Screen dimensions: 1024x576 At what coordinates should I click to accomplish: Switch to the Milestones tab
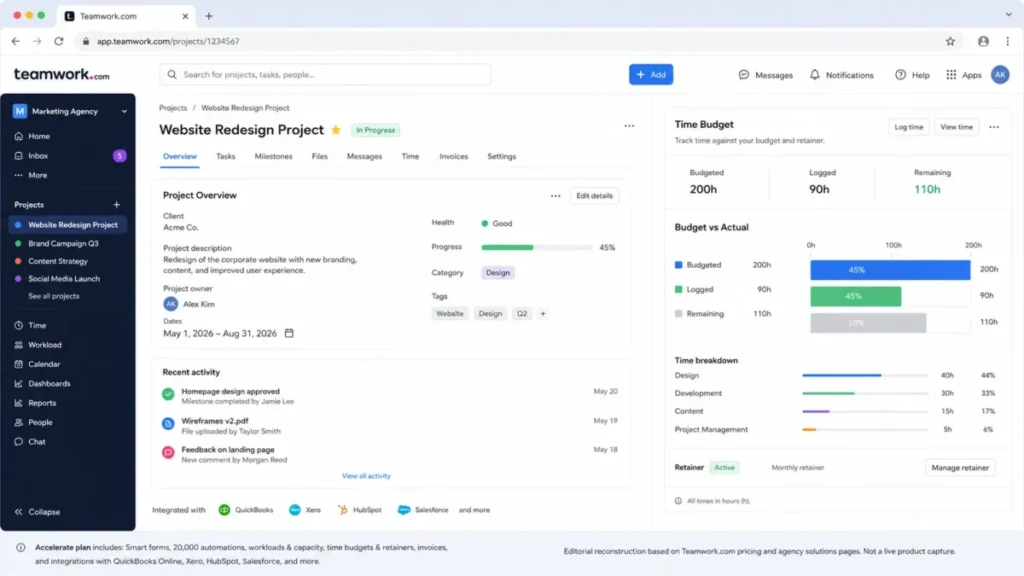(x=274, y=157)
